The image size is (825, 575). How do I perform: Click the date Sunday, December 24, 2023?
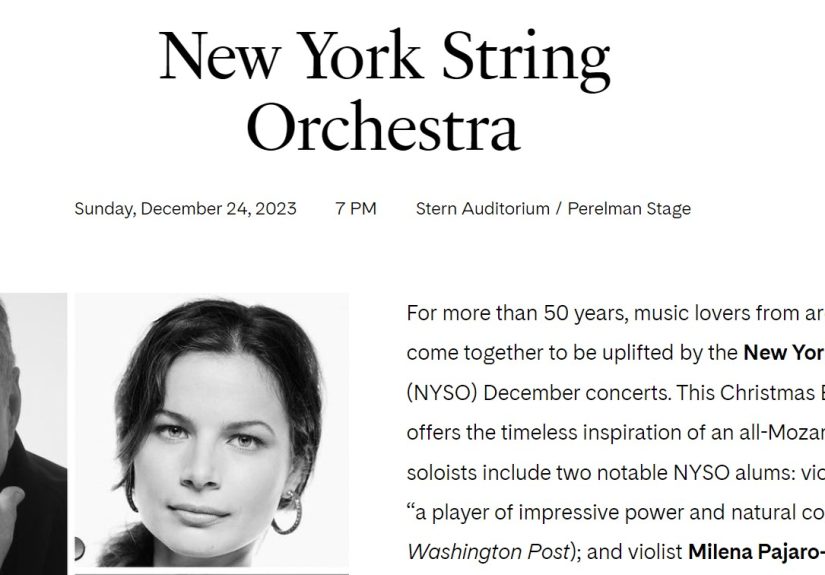click(x=185, y=209)
